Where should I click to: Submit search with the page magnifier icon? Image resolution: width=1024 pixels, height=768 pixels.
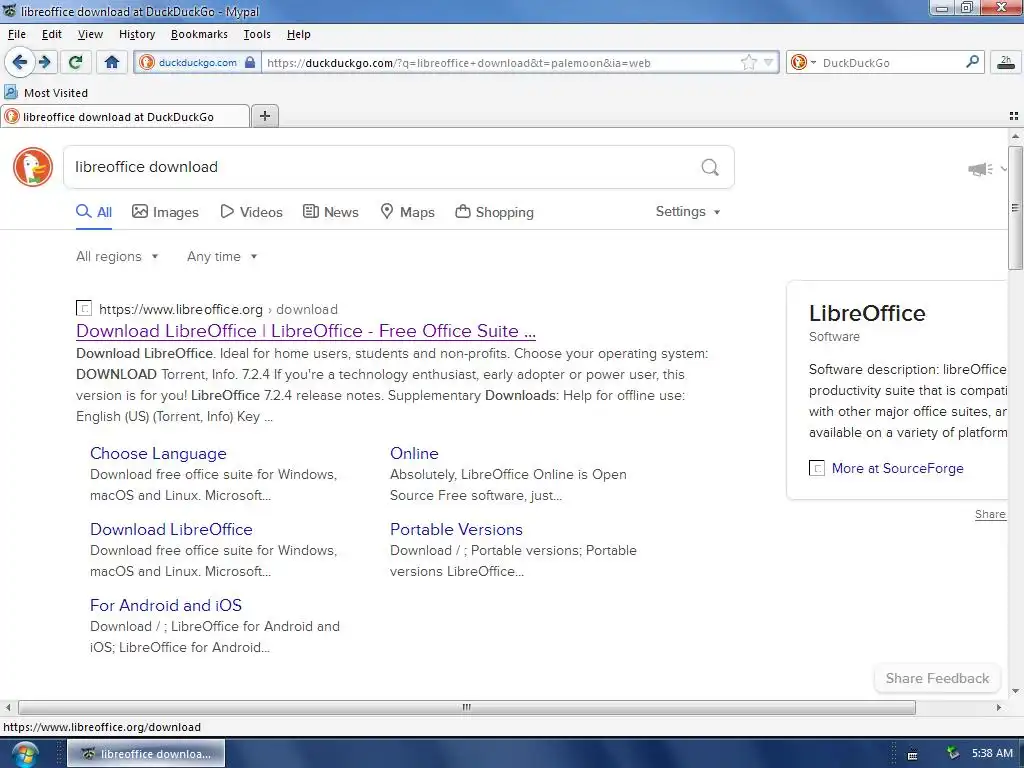pos(710,168)
